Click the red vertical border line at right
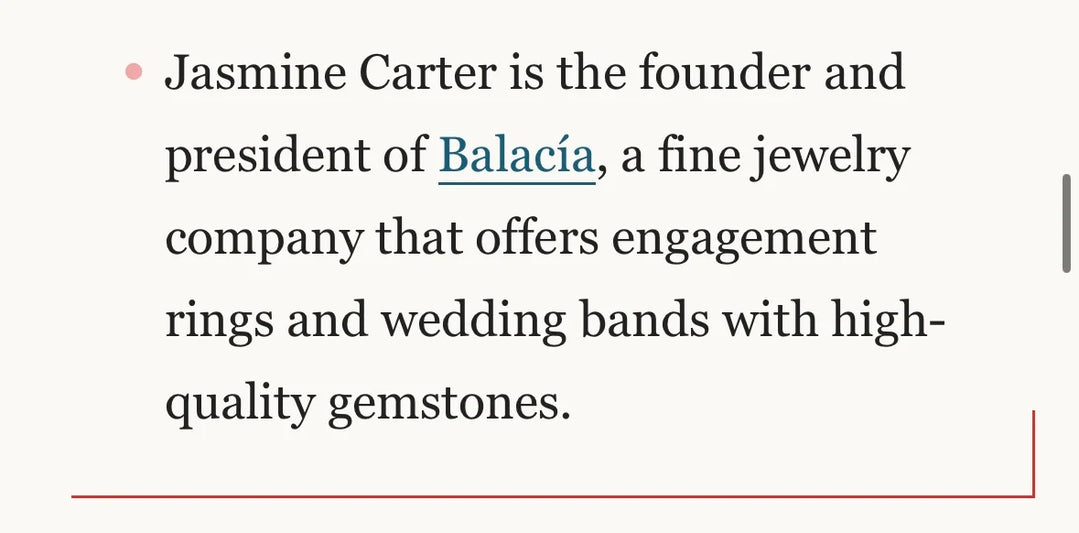 click(x=1033, y=453)
